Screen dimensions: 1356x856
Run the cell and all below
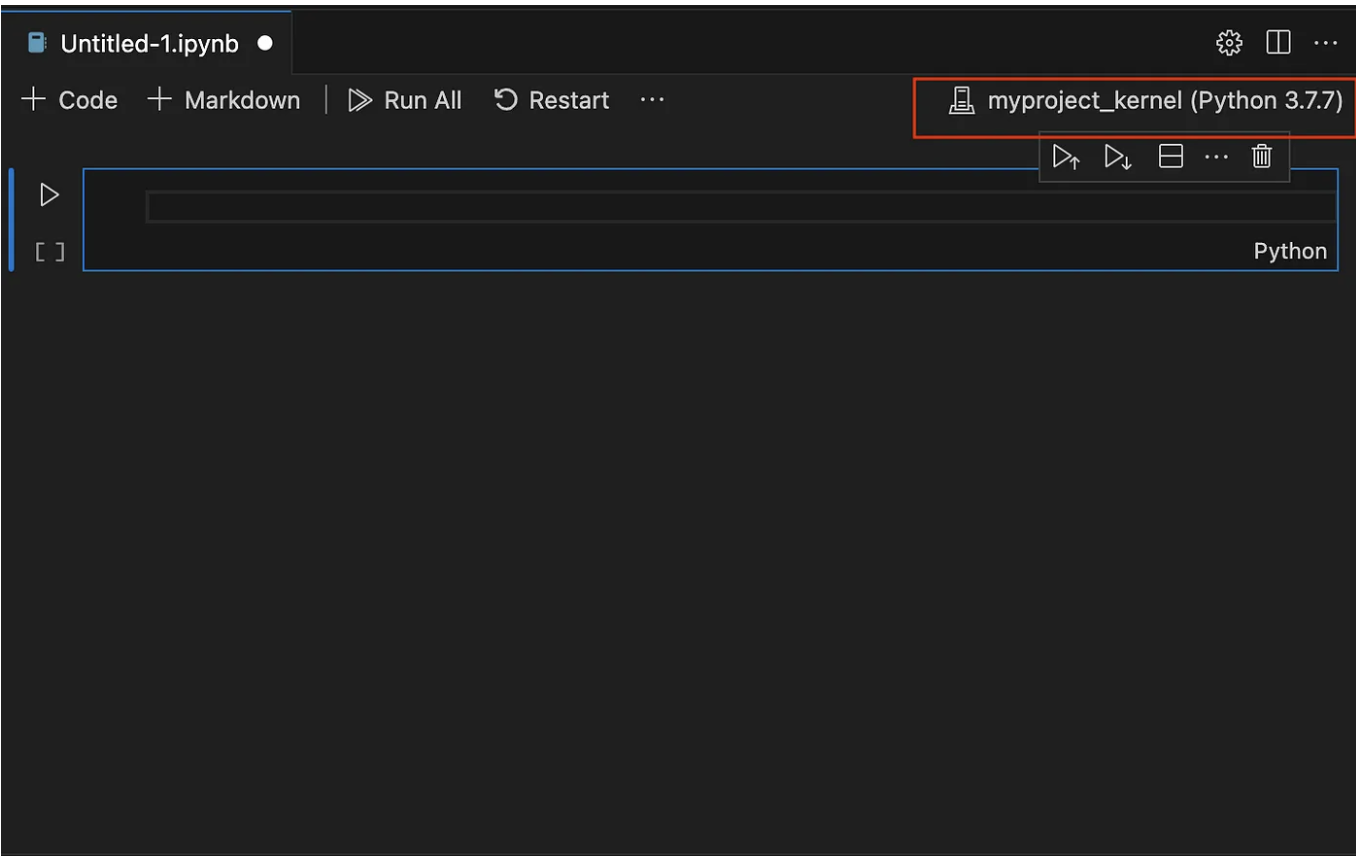[x=1117, y=156]
